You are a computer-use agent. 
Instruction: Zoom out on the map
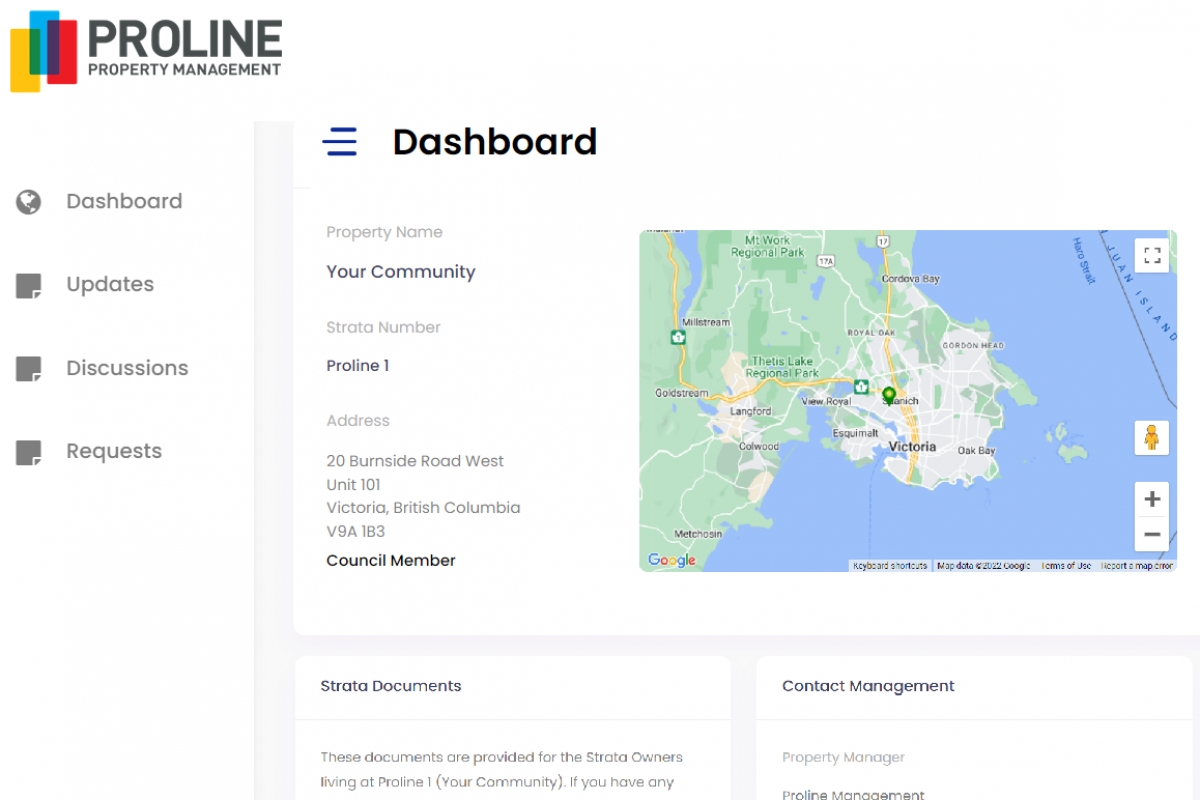click(1151, 534)
